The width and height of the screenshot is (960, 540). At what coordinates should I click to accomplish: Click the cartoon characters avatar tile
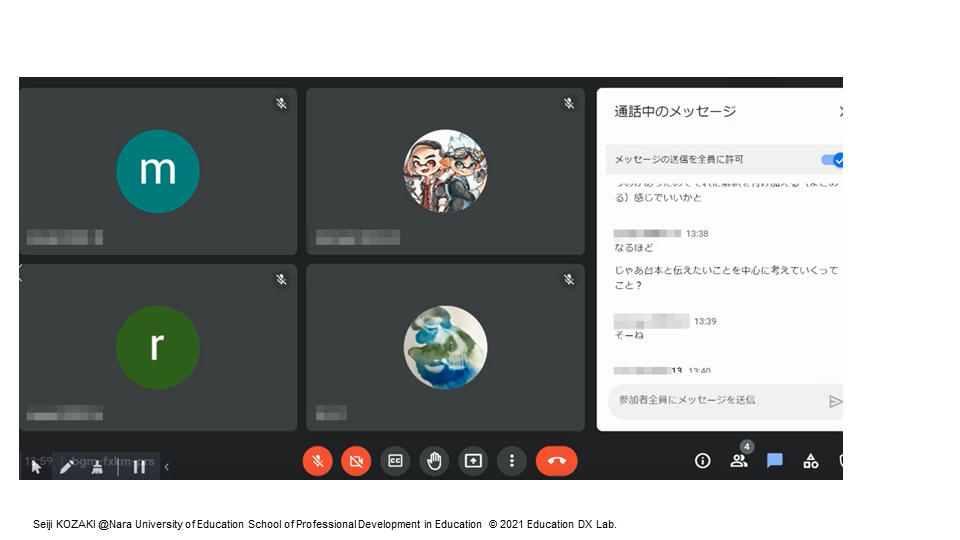coord(445,171)
